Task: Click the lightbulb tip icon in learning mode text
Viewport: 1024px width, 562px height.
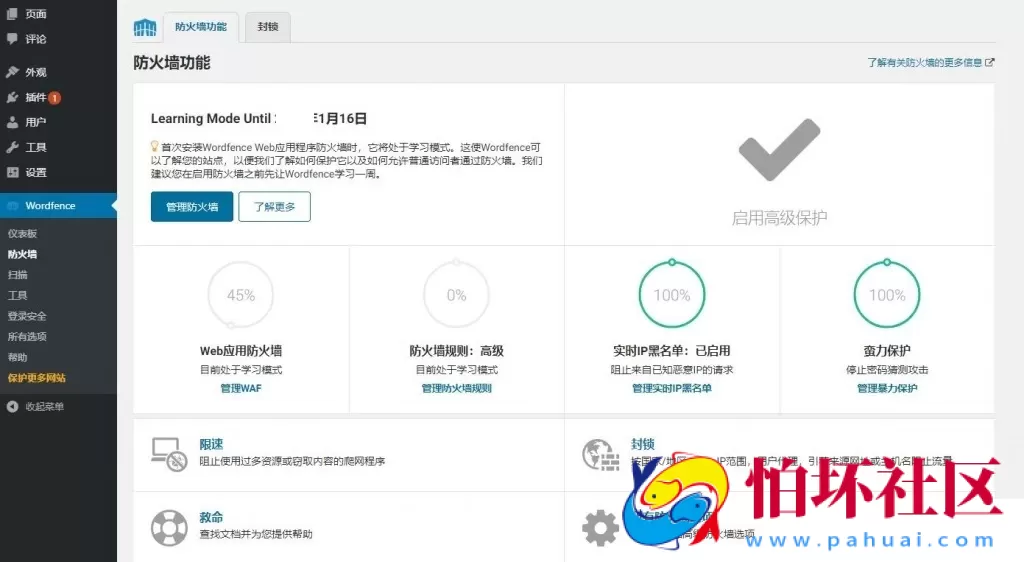Action: [x=155, y=146]
